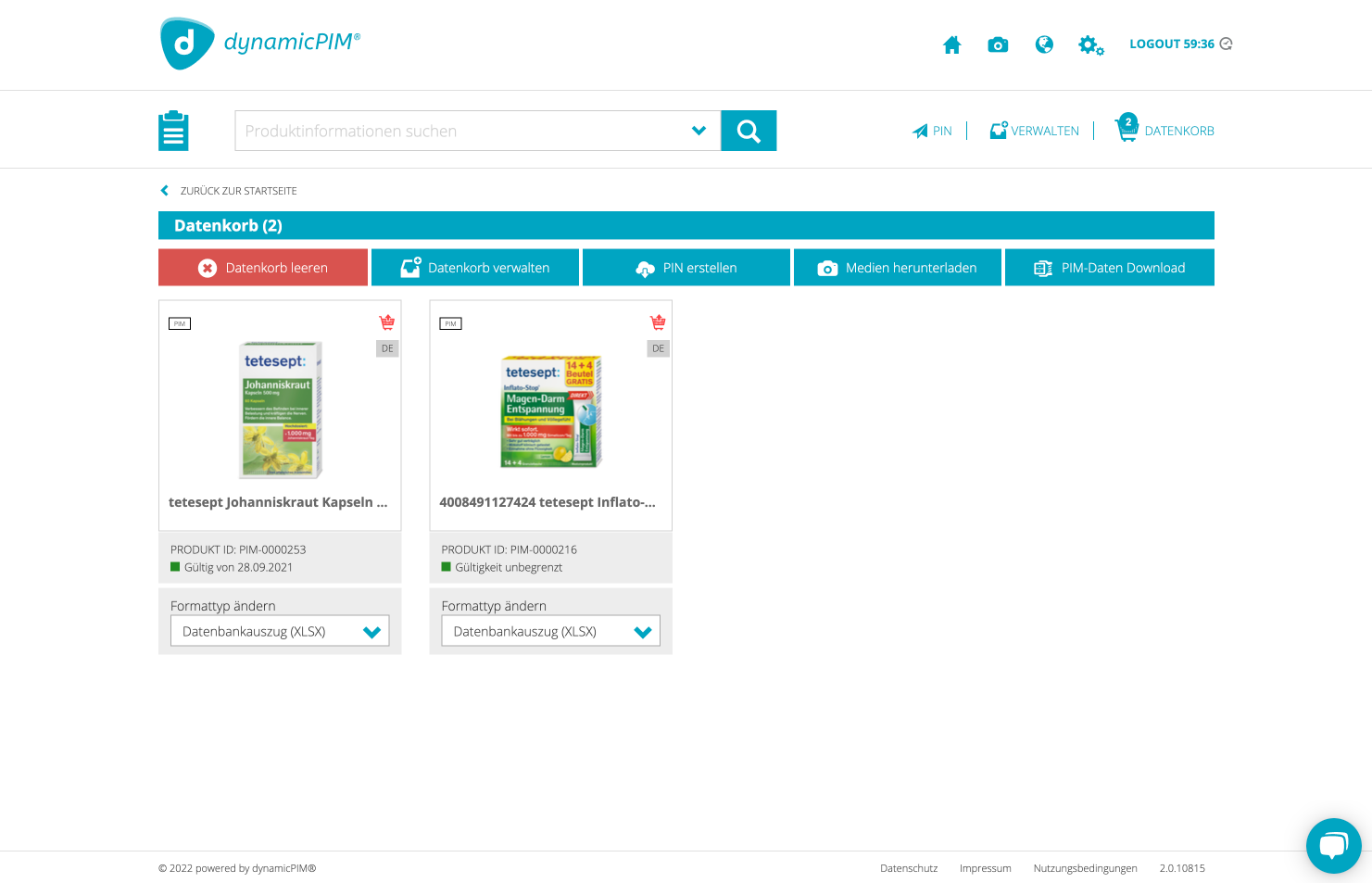Click the magnifier search button
The image size is (1372, 883).
749,131
